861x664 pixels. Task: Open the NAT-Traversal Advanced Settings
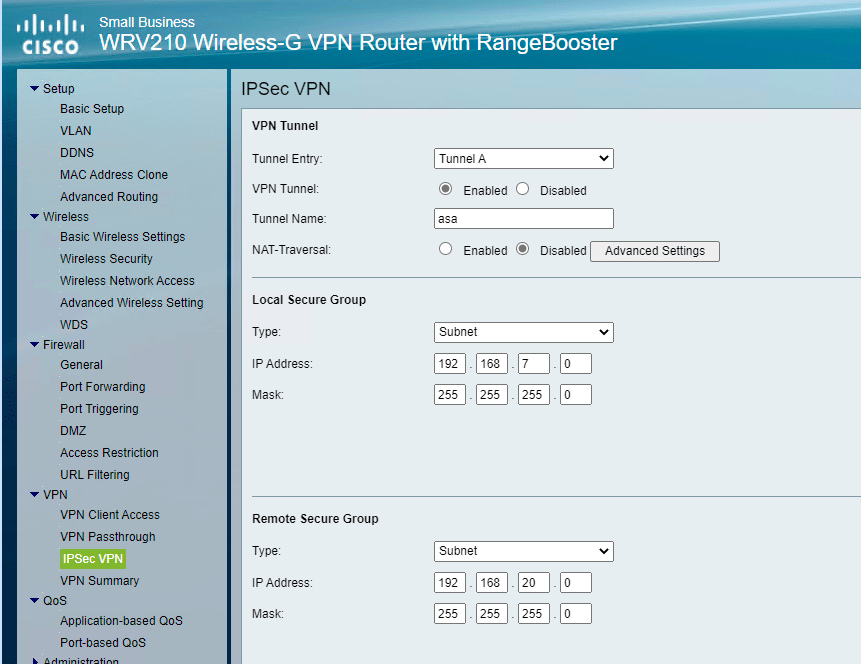click(654, 251)
